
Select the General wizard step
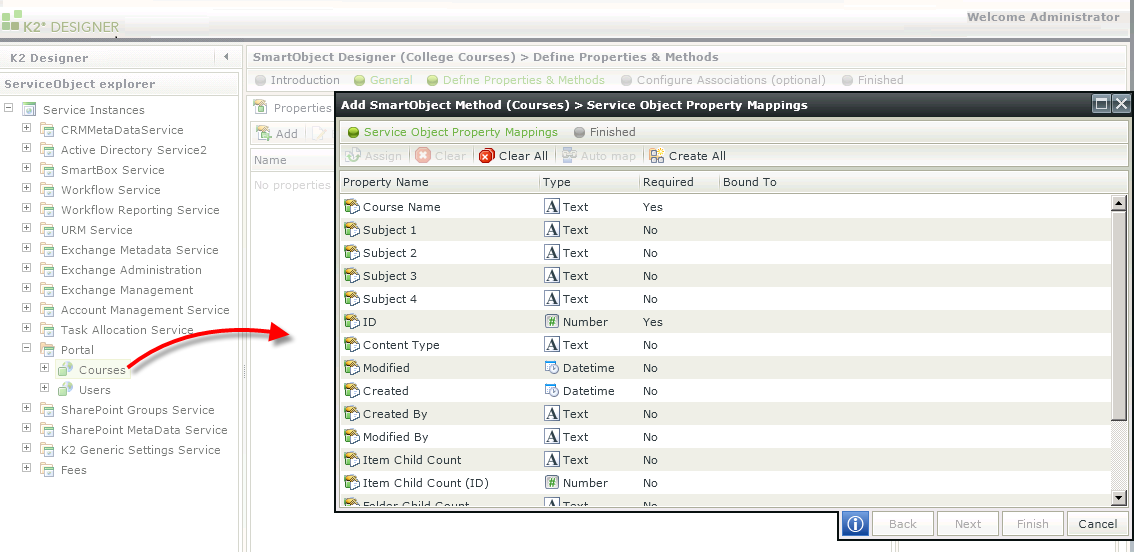pyautogui.click(x=383, y=80)
